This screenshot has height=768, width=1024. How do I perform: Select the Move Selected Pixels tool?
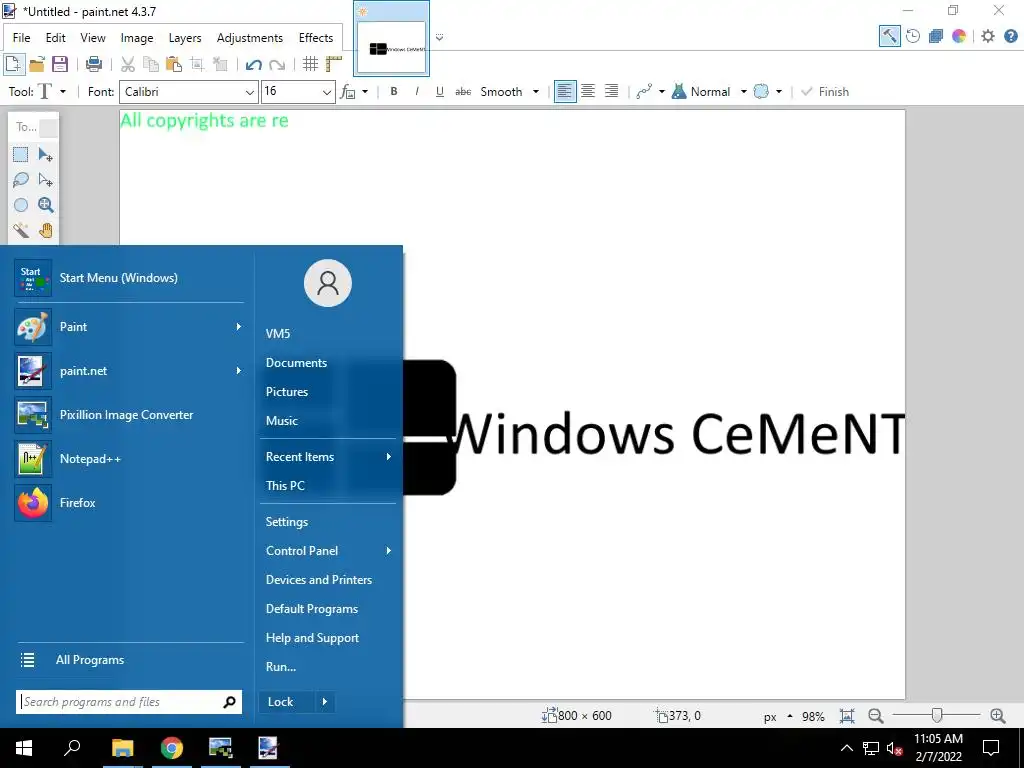(45, 155)
